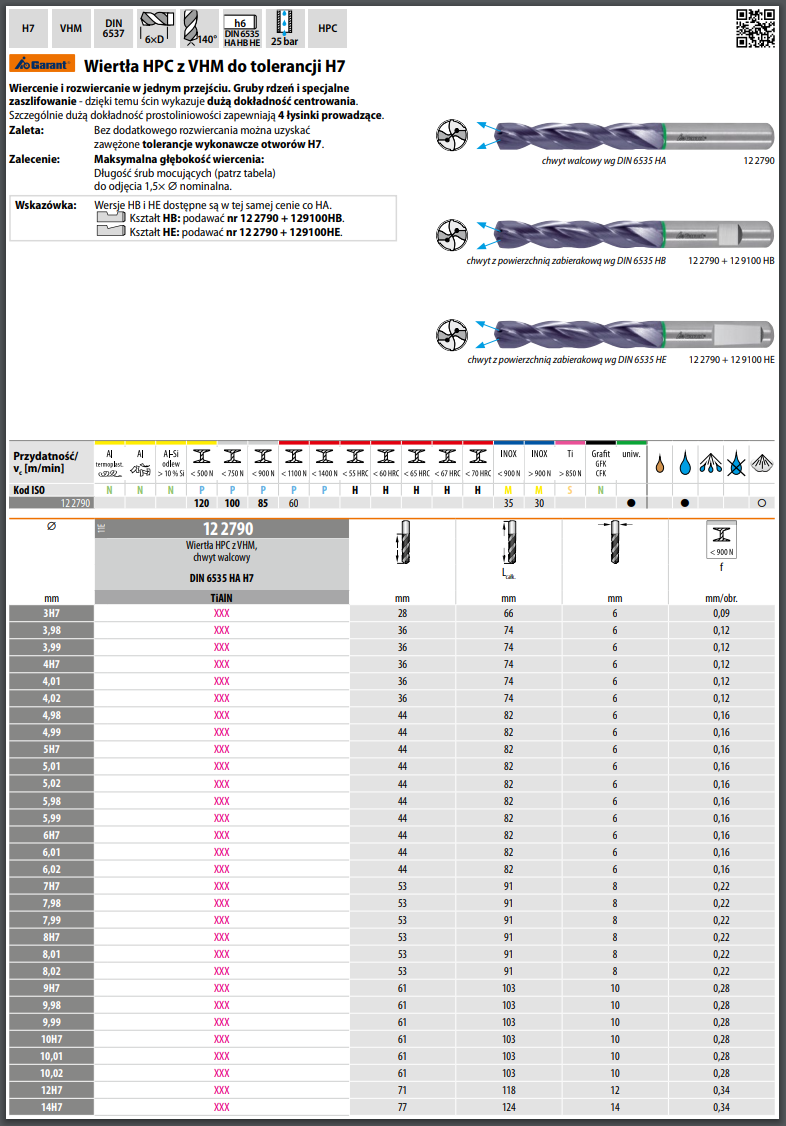Select the DIN 6537 standard badge

click(x=113, y=29)
